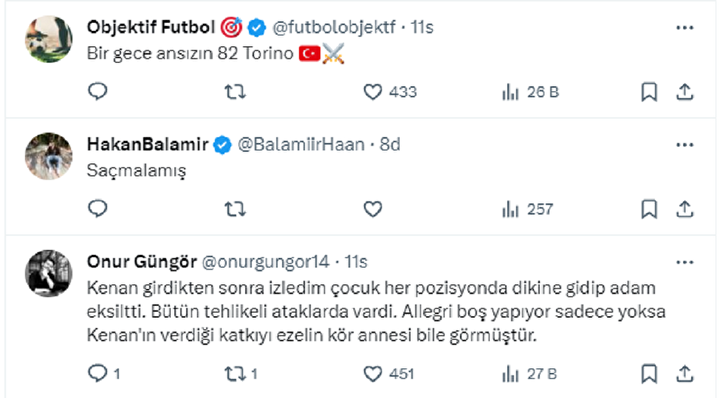
Task: Reply to Objektif Futbol's tweet
Action: (x=97, y=92)
